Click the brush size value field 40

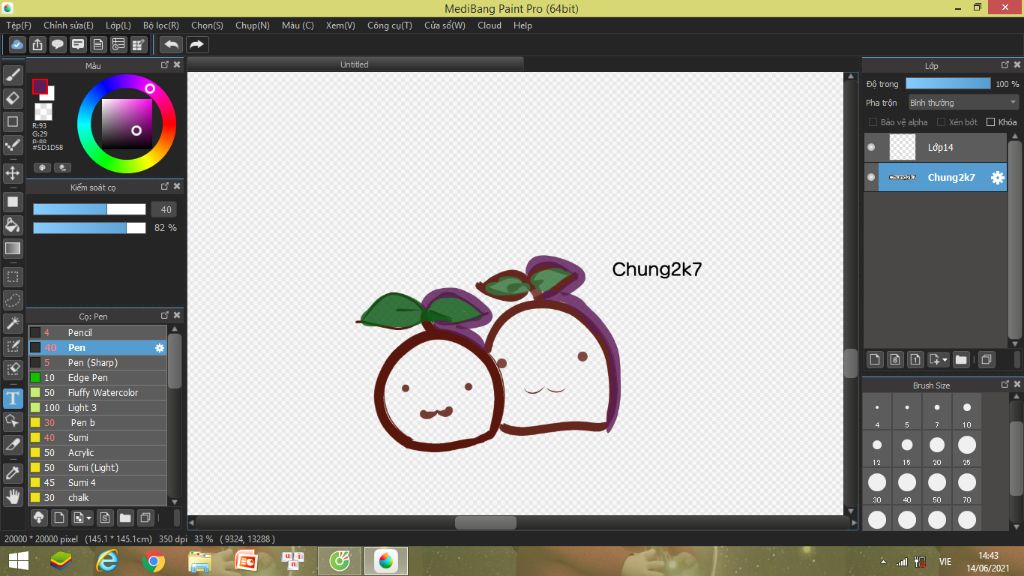point(166,209)
